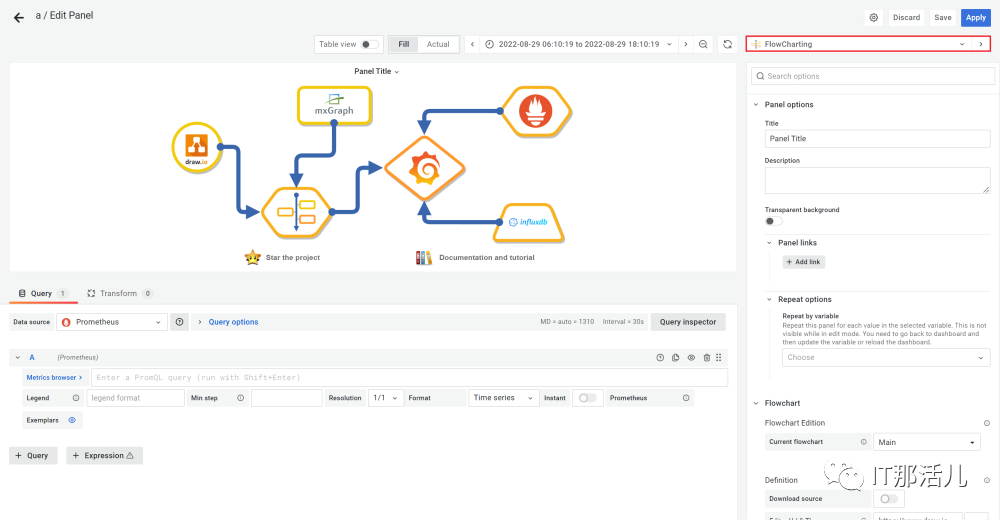Viewport: 1000px width, 520px height.
Task: Toggle query A visibility eye icon
Action: 691,357
